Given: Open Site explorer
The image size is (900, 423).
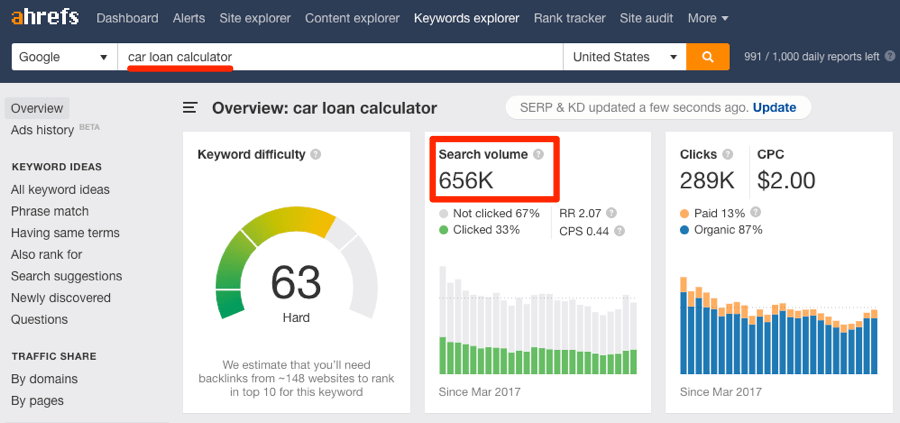Looking at the screenshot, I should coord(255,18).
